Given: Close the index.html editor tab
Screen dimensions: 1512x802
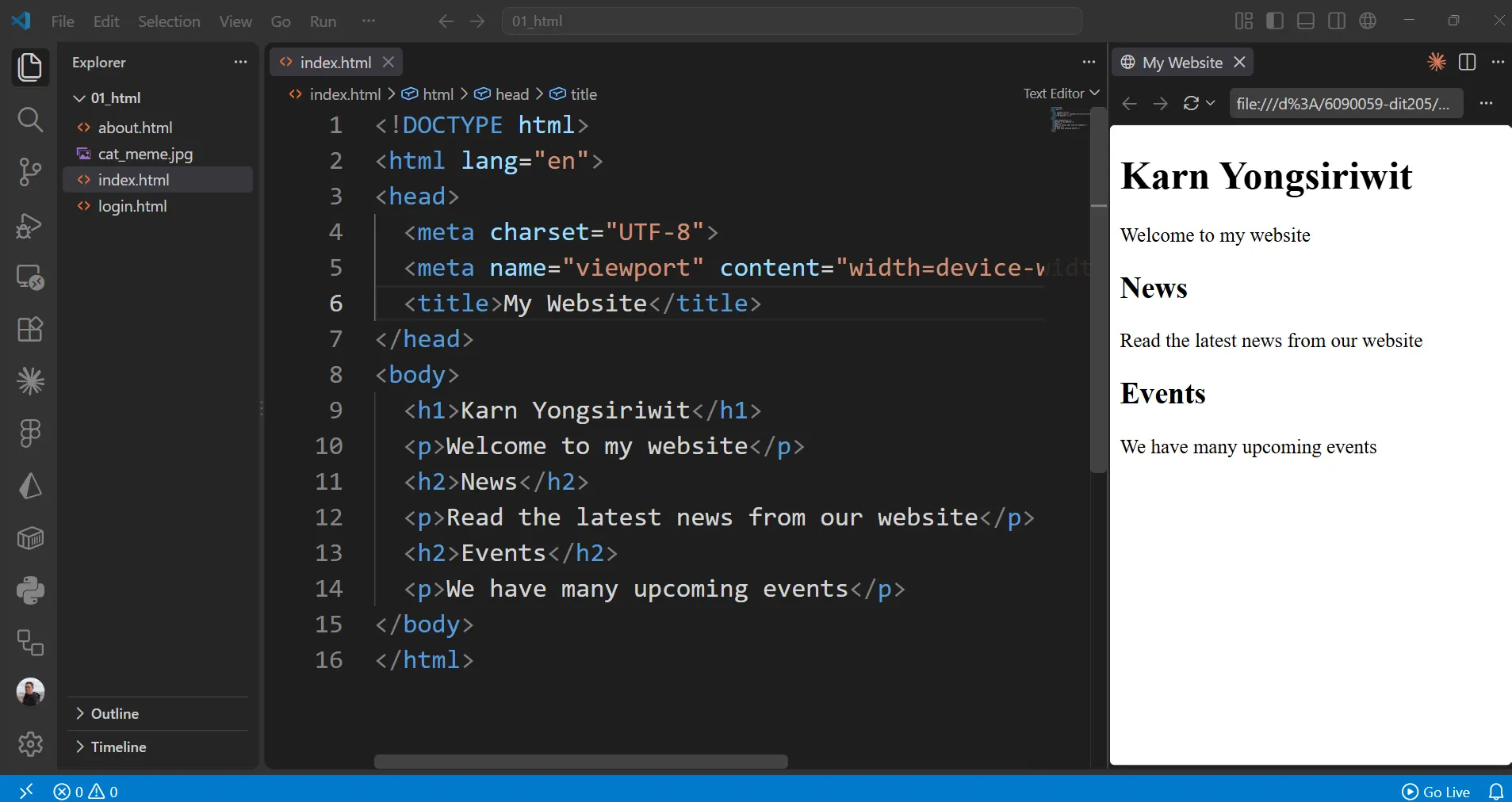Looking at the screenshot, I should coord(389,62).
